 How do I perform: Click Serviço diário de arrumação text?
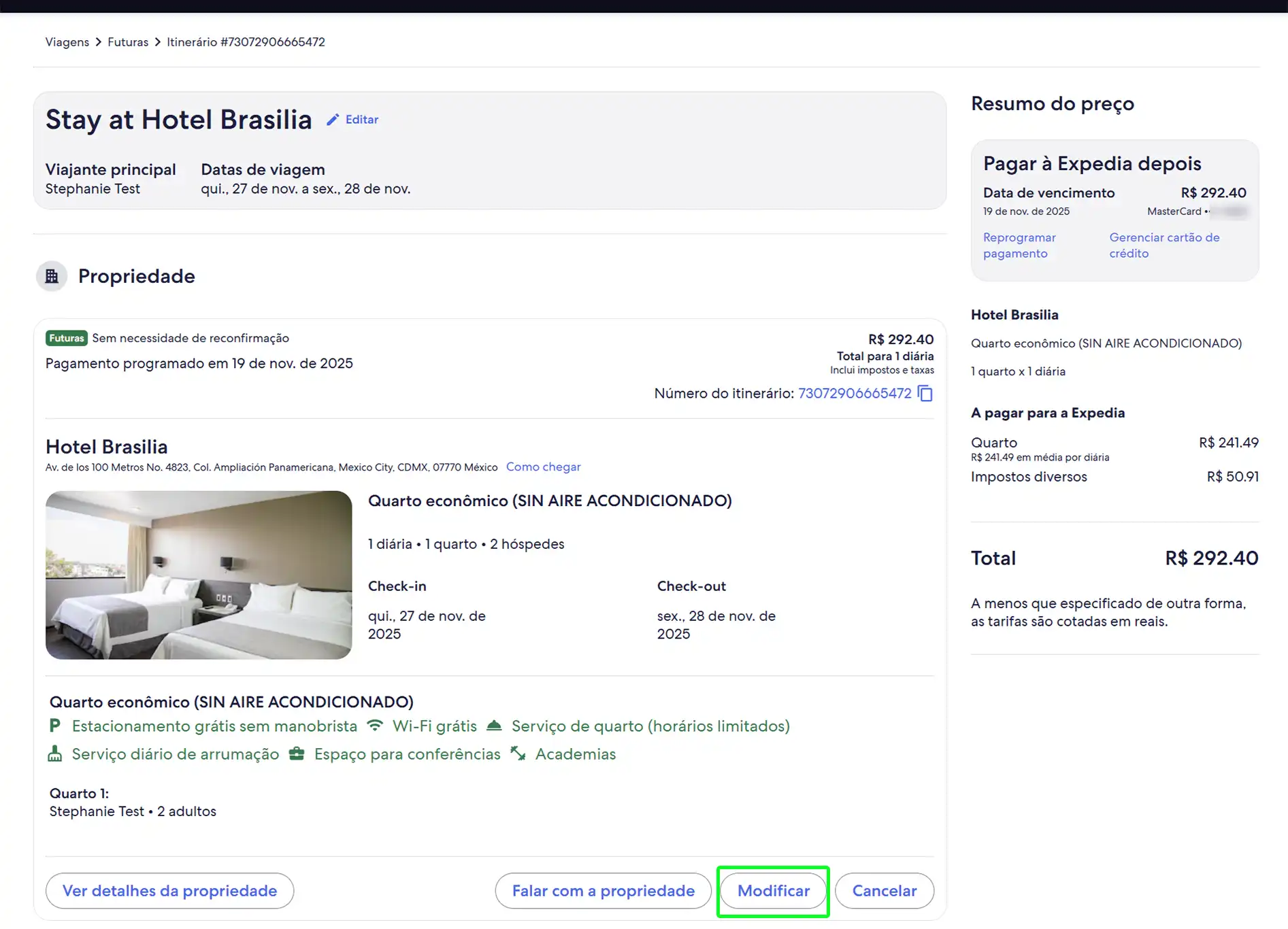pos(176,754)
